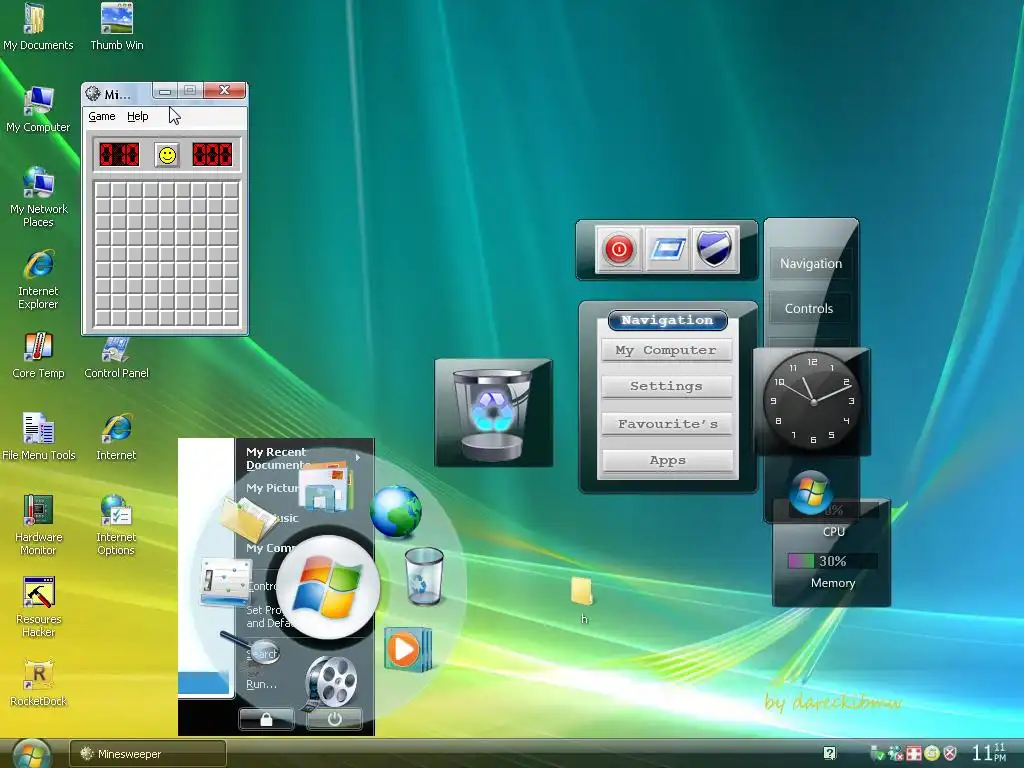
Task: Click the magnifier search icon in orb menu
Action: click(x=251, y=647)
